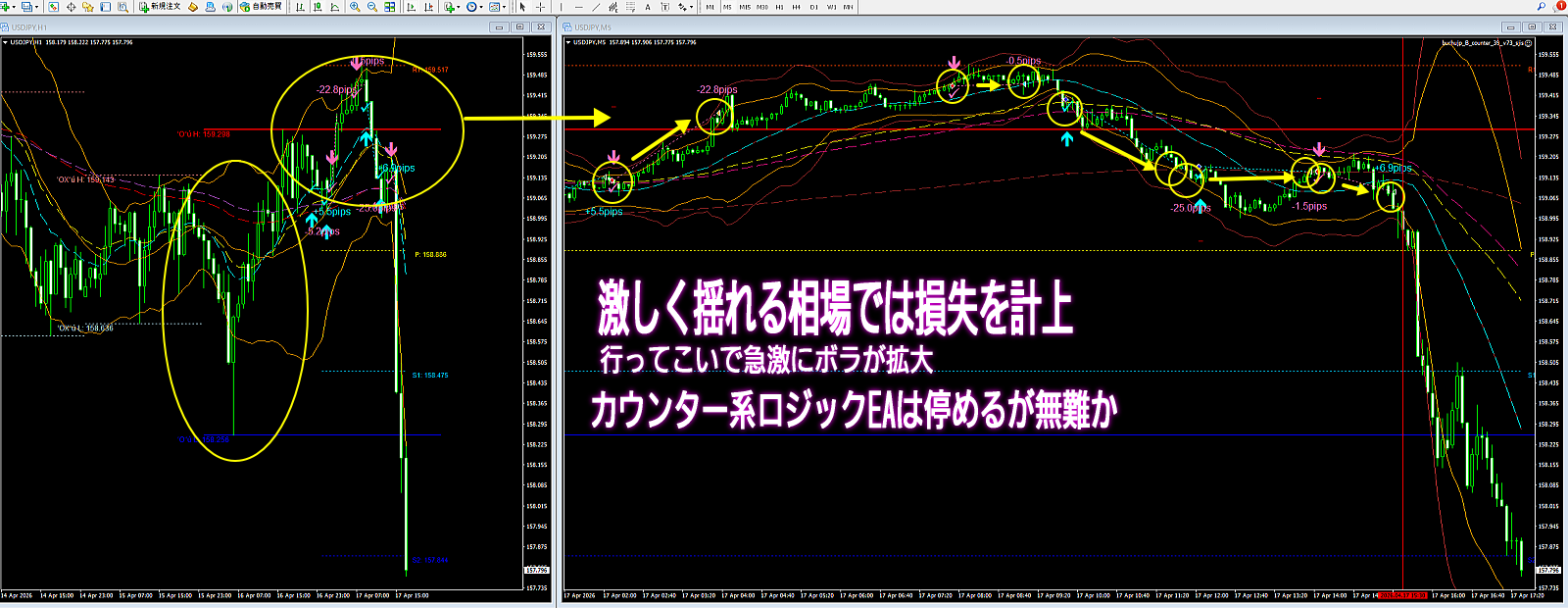
Task: Switch to the H4 timeframe
Action: [x=797, y=7]
